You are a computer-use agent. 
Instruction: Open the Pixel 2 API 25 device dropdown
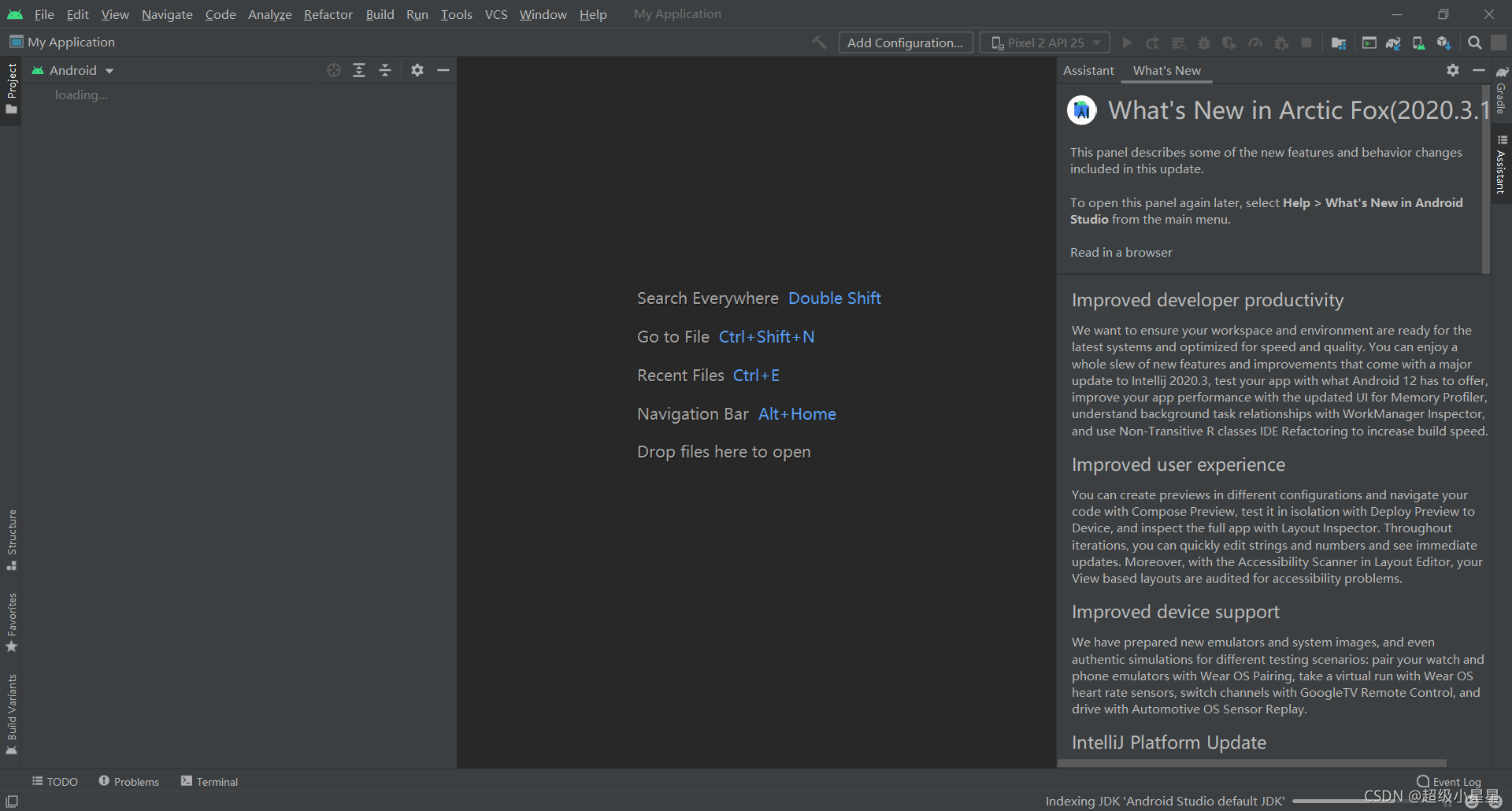(x=1045, y=43)
